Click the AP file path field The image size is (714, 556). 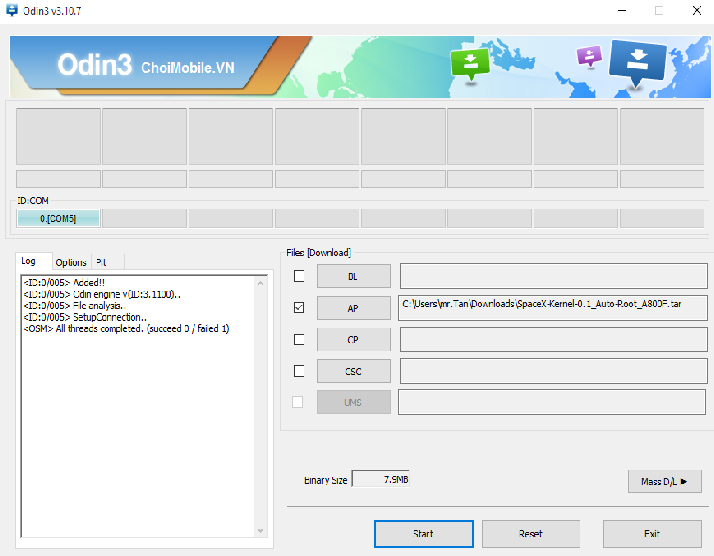553,308
